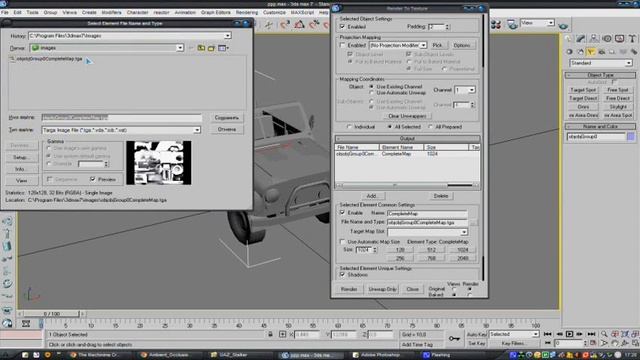Select the All Prepared radio option
Viewport: 640px width, 360px height.
(x=430, y=127)
